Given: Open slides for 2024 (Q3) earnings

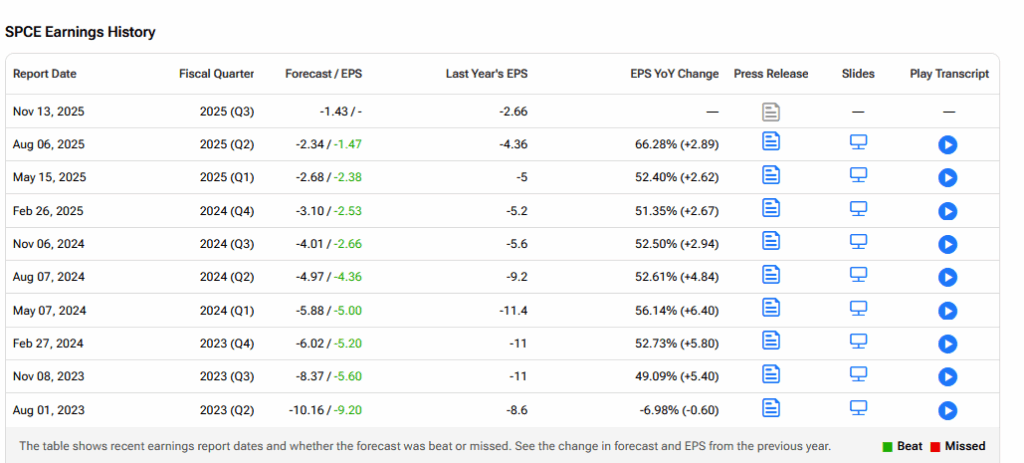Looking at the screenshot, I should coord(858,242).
